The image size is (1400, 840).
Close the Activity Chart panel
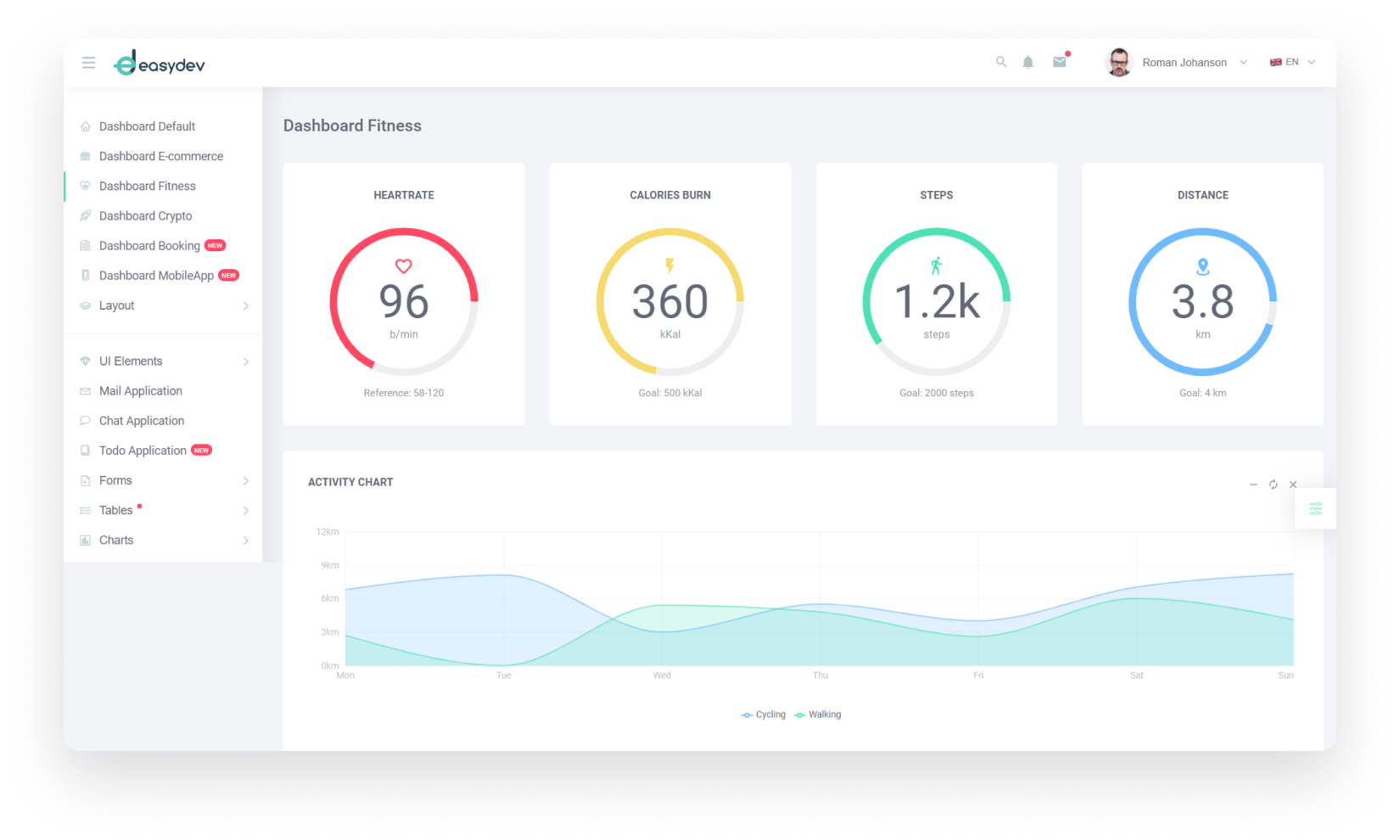click(1293, 484)
